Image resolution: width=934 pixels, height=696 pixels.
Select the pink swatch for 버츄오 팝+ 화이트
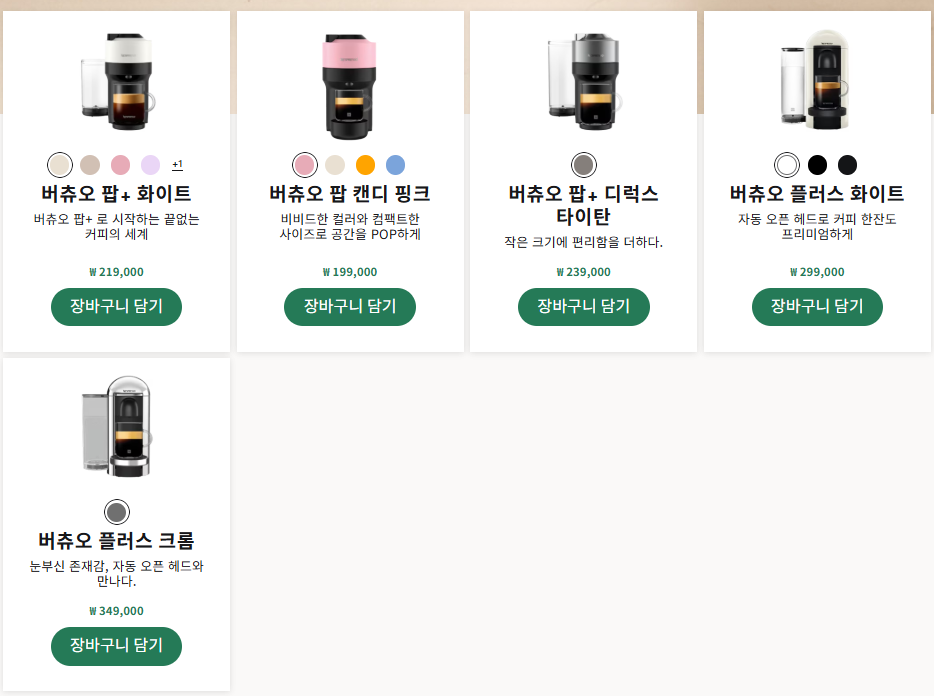[120, 165]
